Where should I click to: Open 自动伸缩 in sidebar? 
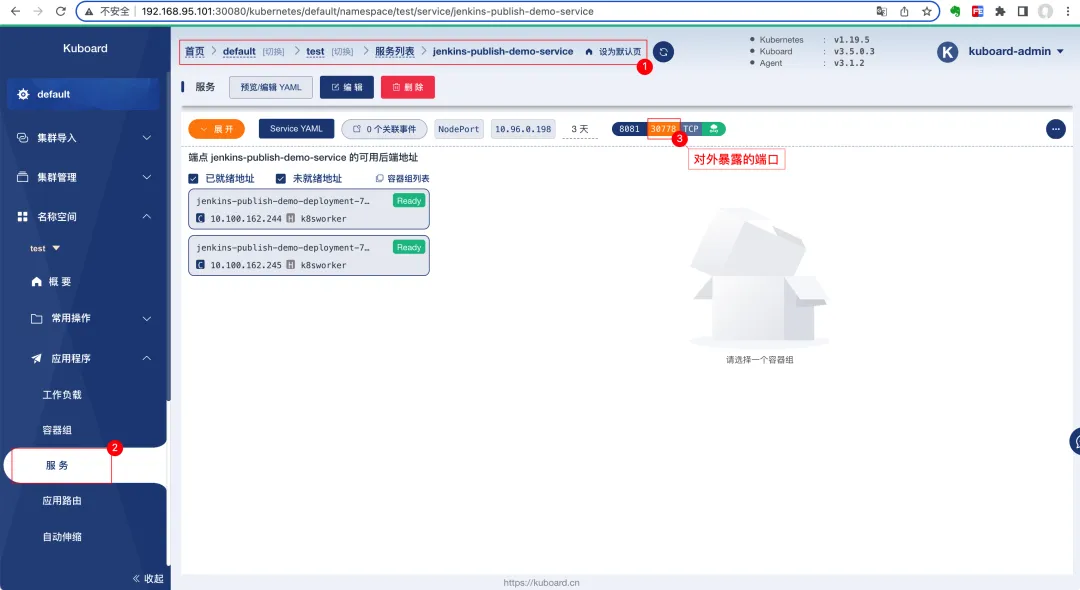coord(62,536)
